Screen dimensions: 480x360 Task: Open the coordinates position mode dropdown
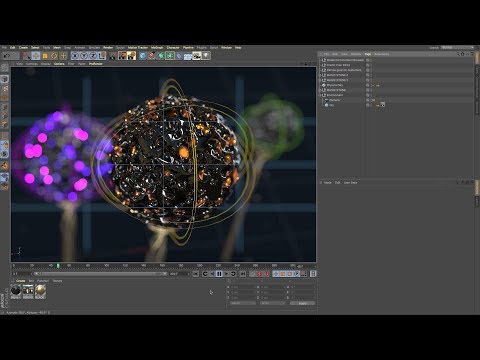pos(243,303)
